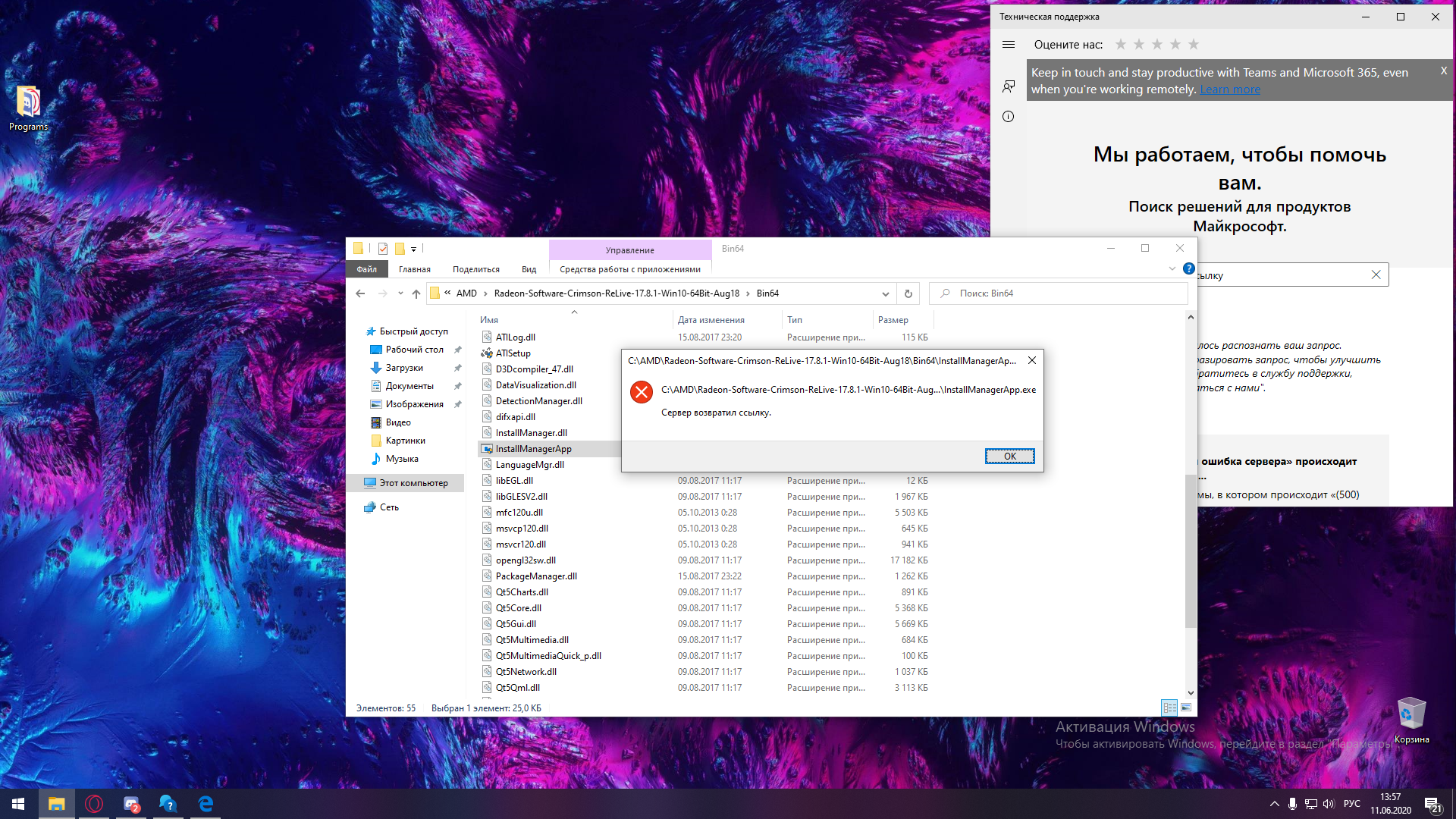1456x819 pixels.
Task: Select the ATISetup file
Action: [x=513, y=353]
